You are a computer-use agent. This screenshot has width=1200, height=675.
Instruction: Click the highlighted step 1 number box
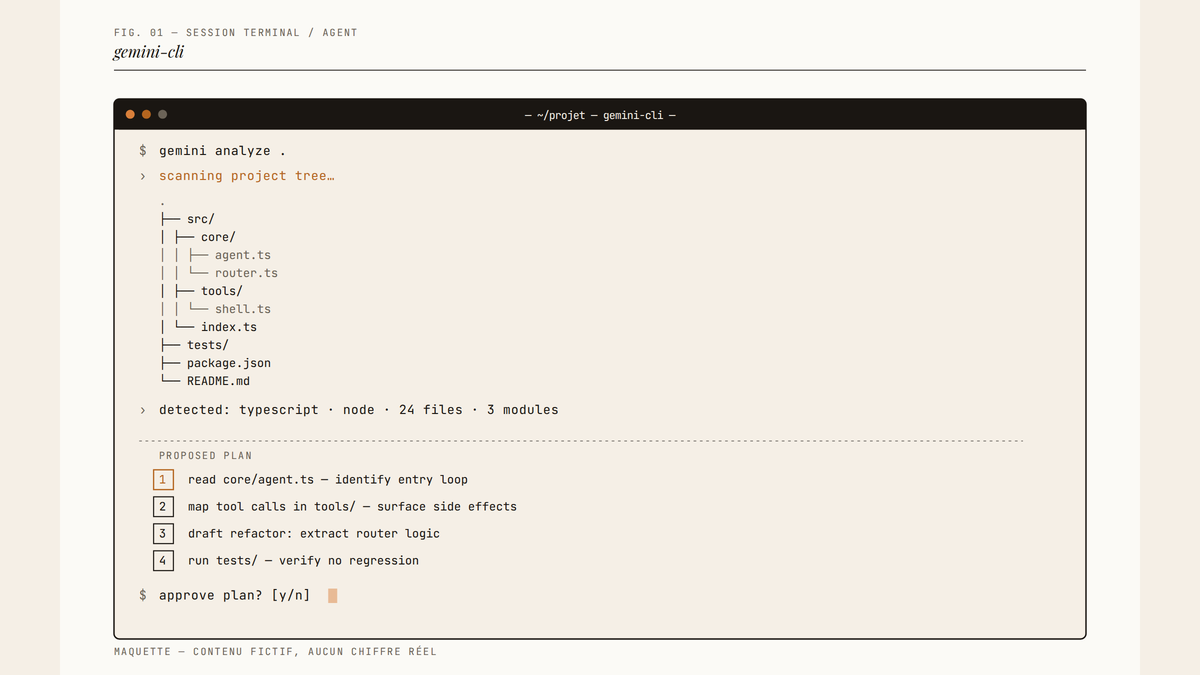(163, 479)
